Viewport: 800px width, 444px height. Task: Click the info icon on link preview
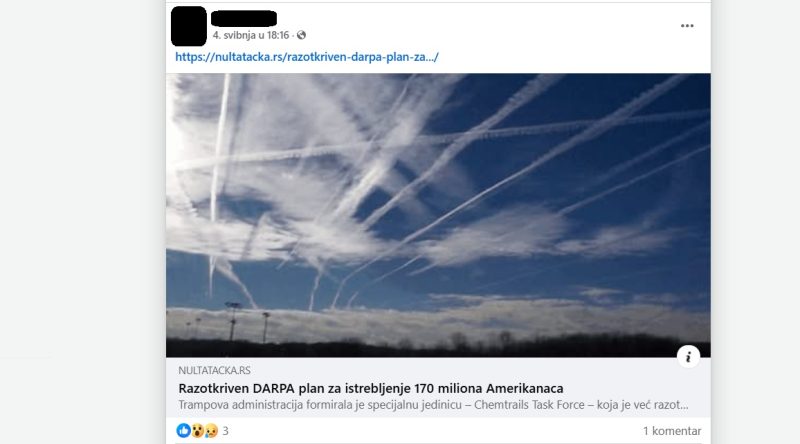pyautogui.click(x=688, y=357)
